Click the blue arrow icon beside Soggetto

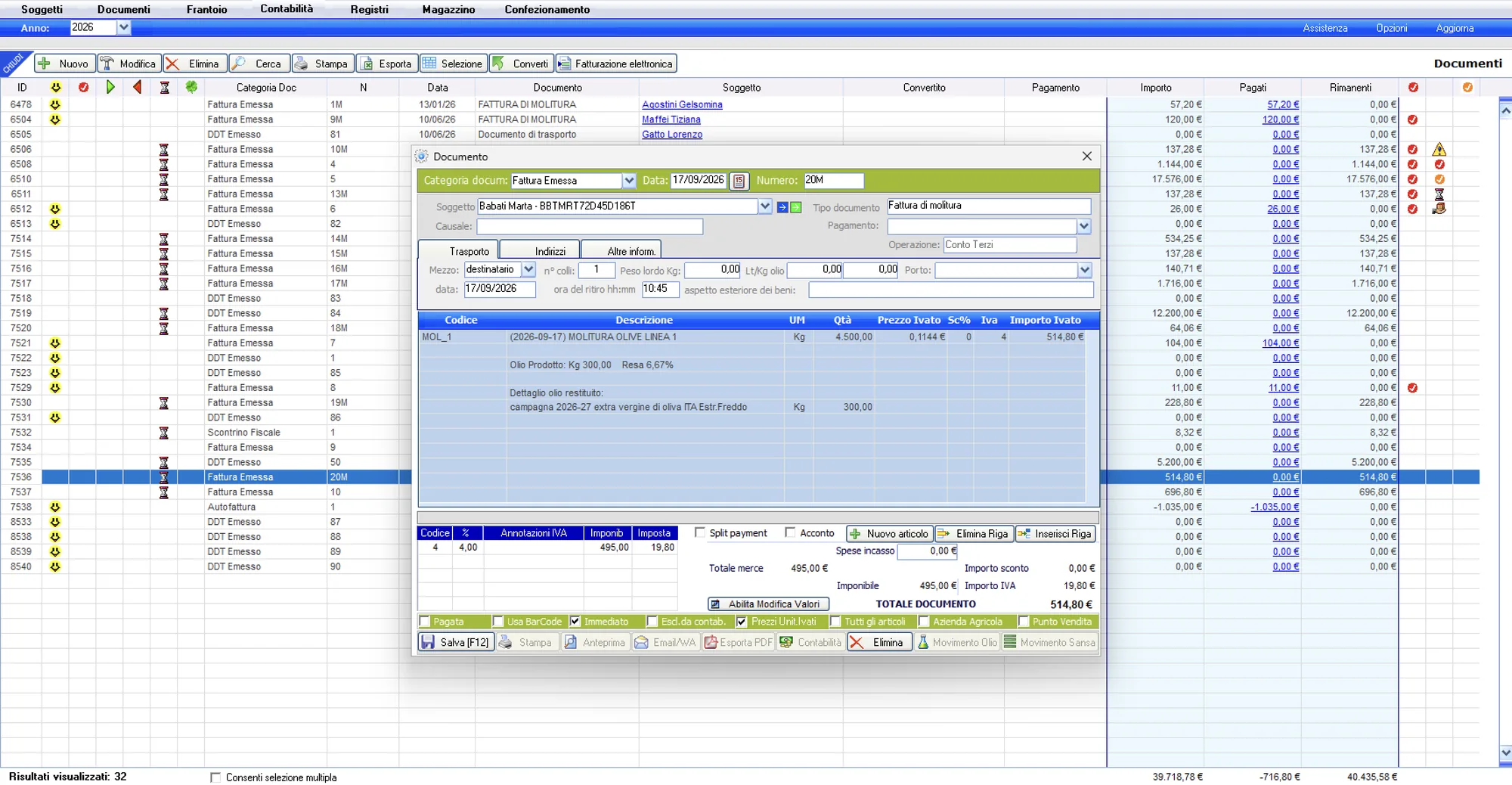[x=782, y=206]
